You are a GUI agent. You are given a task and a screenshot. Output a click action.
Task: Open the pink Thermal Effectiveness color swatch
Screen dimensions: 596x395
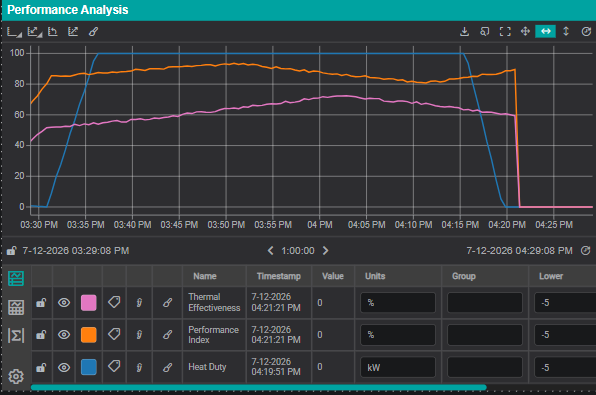[x=89, y=303]
